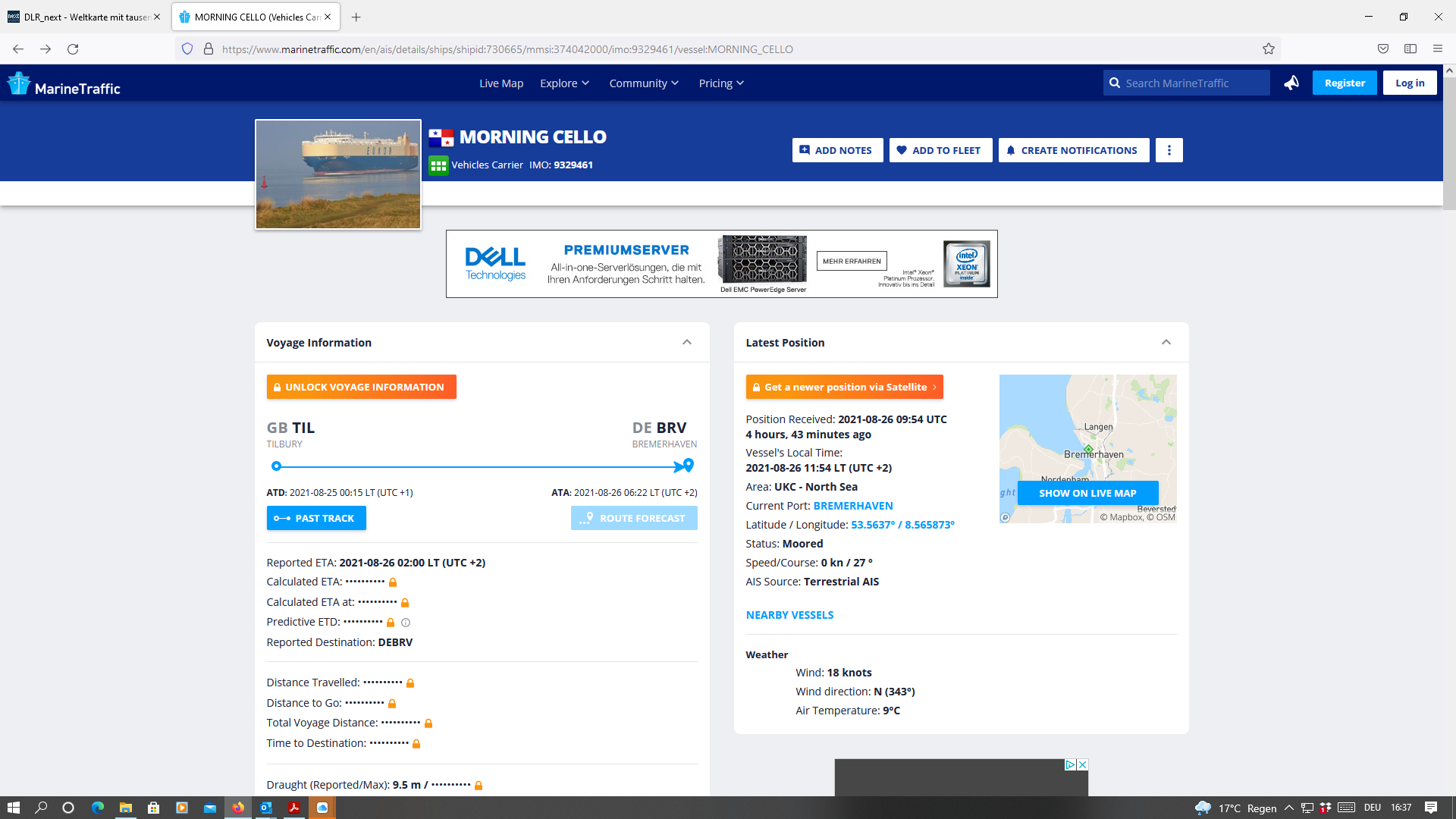Bookmark this page with the star icon
The width and height of the screenshot is (1456, 819).
(1269, 49)
